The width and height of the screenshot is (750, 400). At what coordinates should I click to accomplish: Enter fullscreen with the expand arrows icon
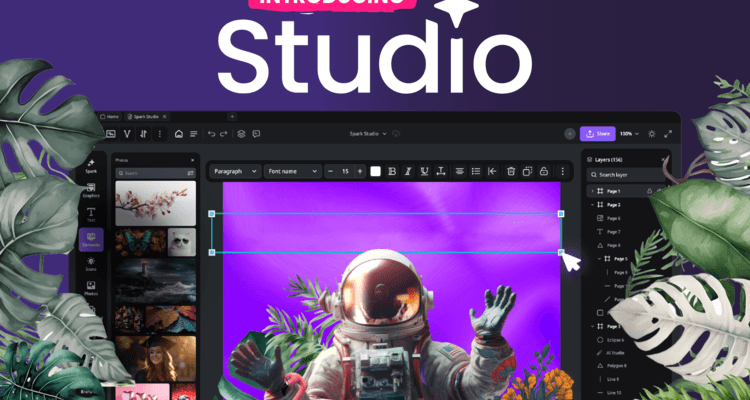pyautogui.click(x=668, y=134)
